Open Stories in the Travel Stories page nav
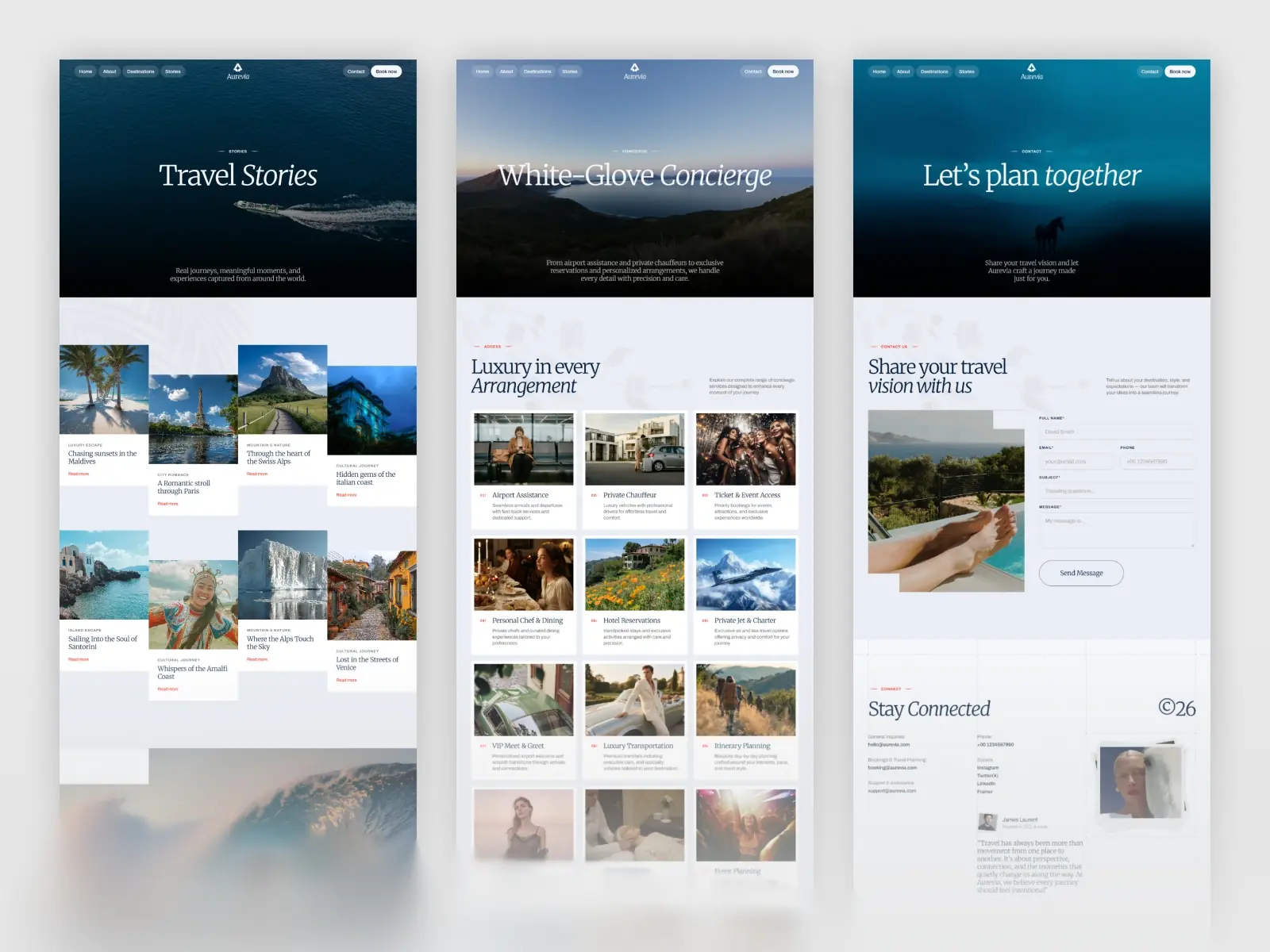This screenshot has width=1270, height=952. pos(173,71)
